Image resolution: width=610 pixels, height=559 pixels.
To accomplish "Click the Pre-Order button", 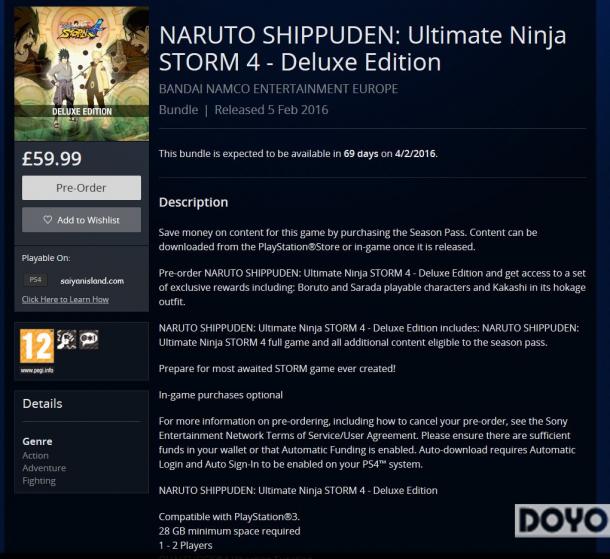I will pyautogui.click(x=81, y=188).
